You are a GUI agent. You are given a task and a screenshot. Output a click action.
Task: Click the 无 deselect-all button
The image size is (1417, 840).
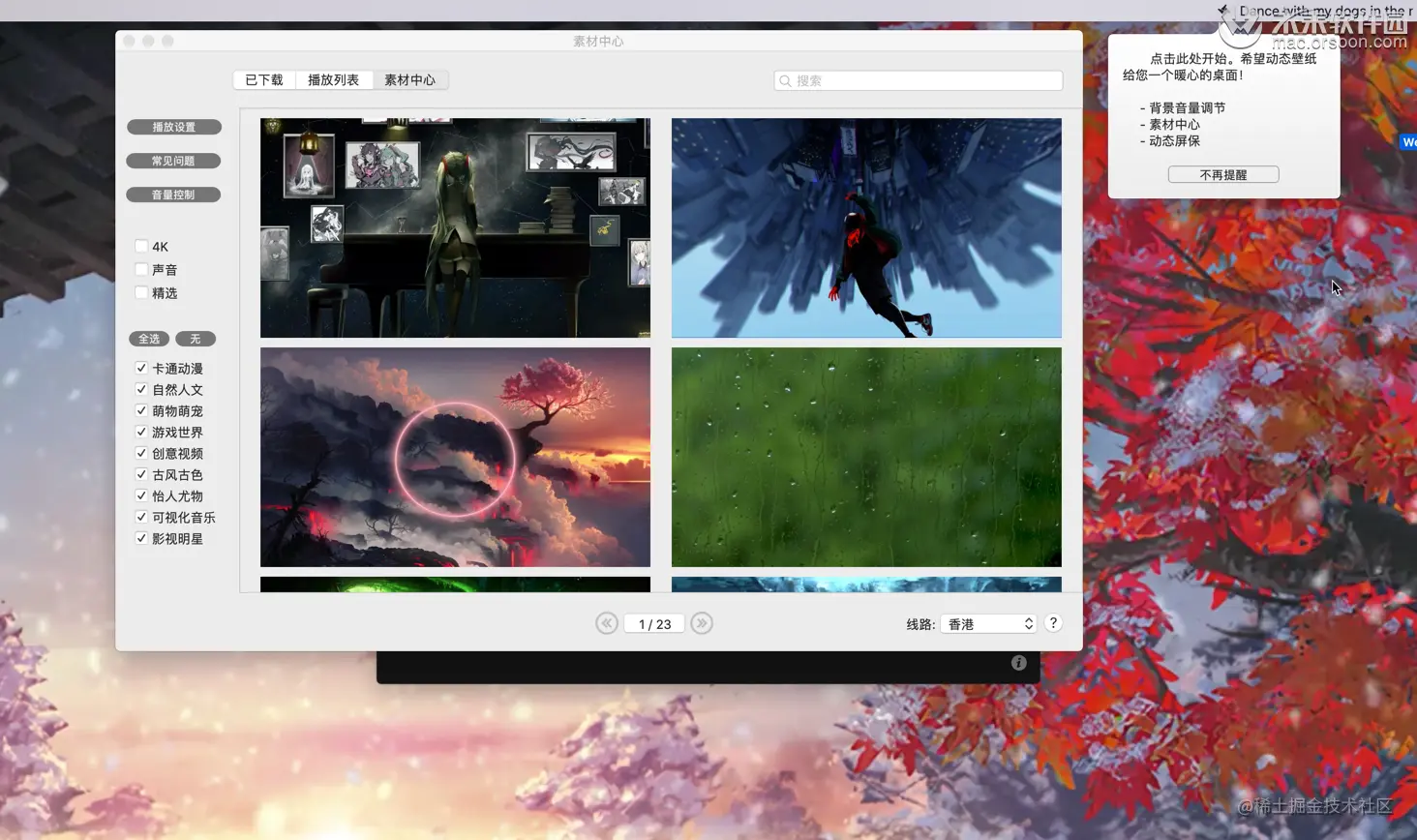pyautogui.click(x=196, y=339)
